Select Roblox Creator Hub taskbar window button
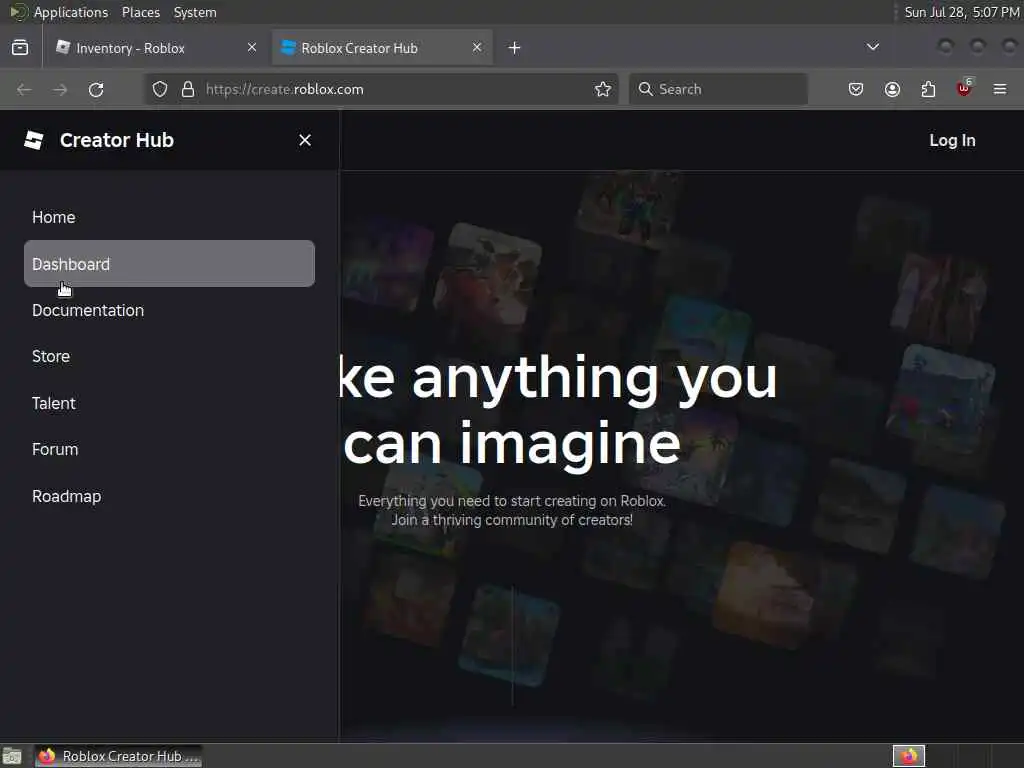The height and width of the screenshot is (768, 1024). click(118, 756)
